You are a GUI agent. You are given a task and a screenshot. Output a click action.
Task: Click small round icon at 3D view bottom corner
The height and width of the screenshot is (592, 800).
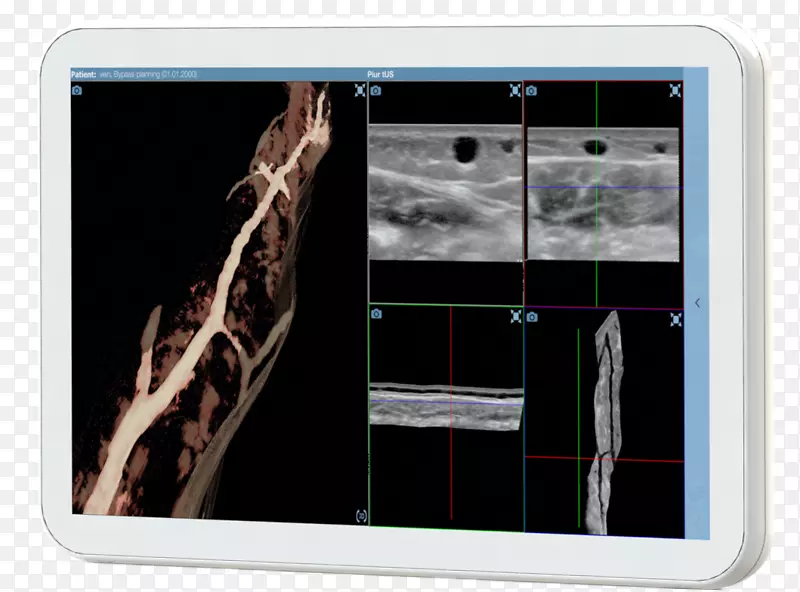(x=360, y=516)
